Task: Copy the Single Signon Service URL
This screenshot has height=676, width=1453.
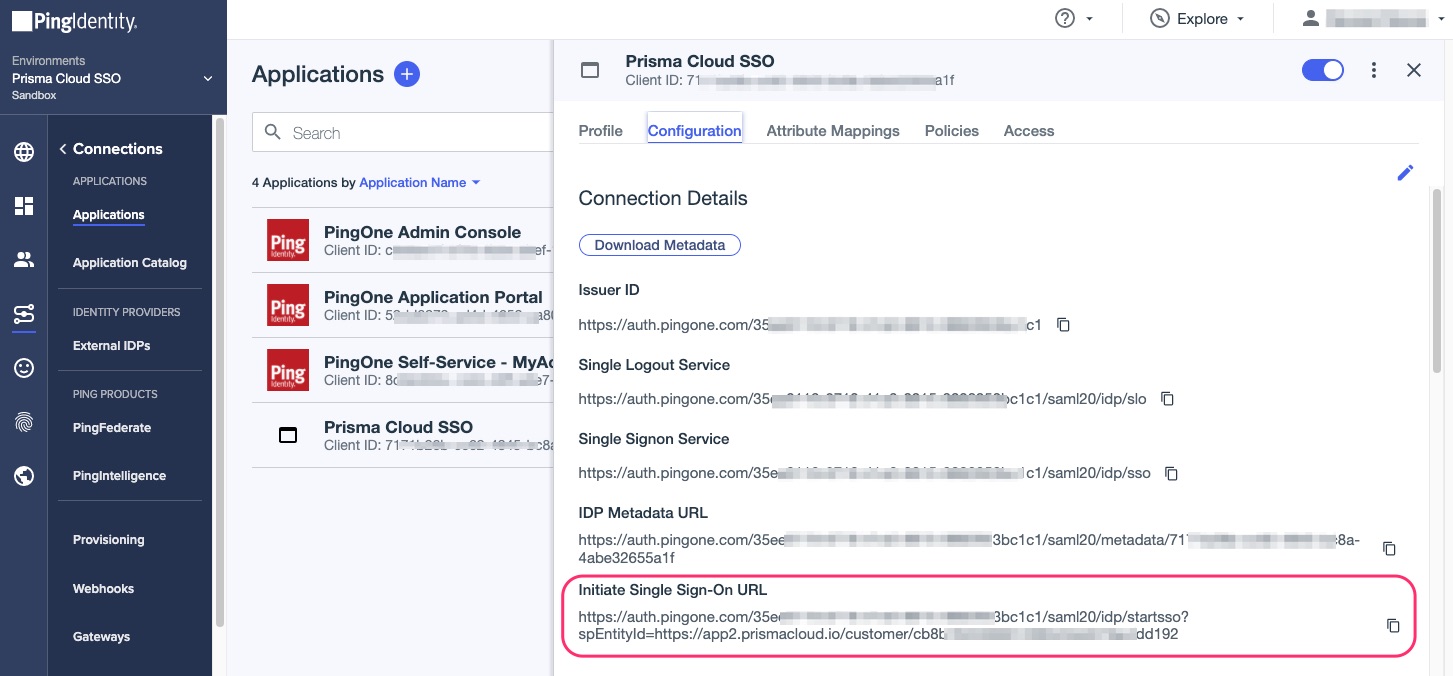Action: coord(1172,473)
